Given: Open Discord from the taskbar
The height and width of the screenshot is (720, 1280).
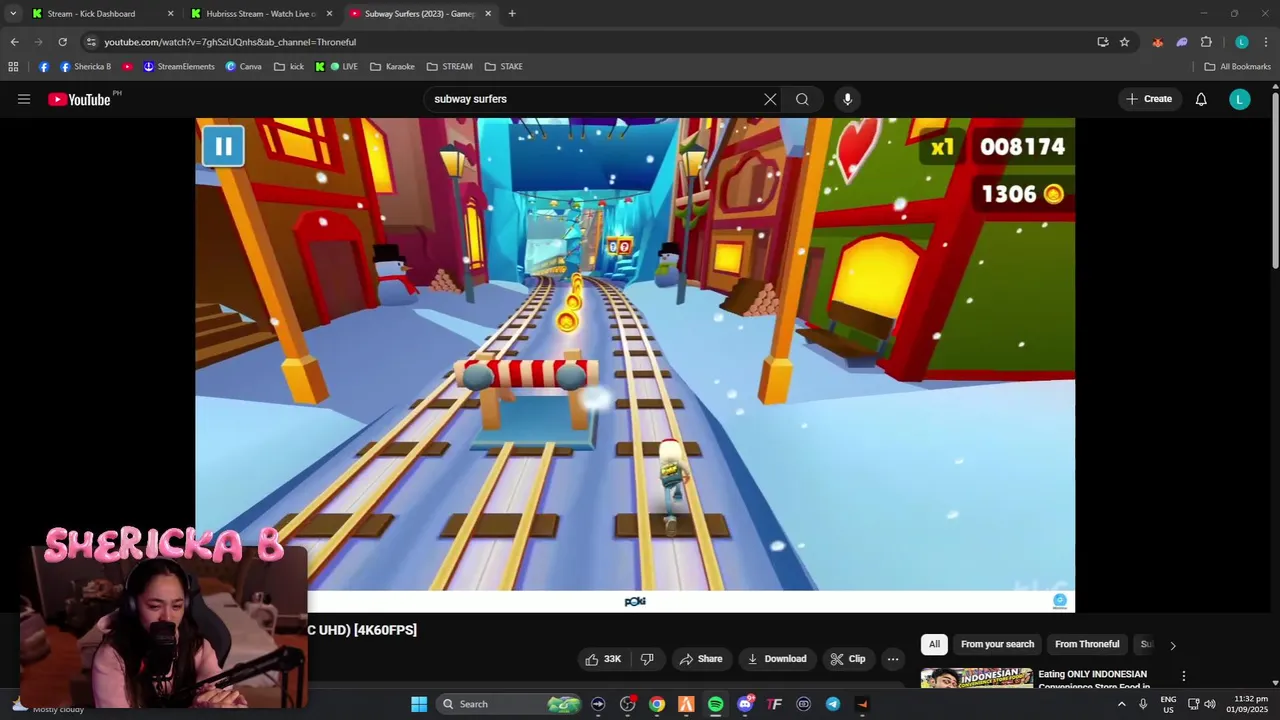Looking at the screenshot, I should click(x=745, y=704).
